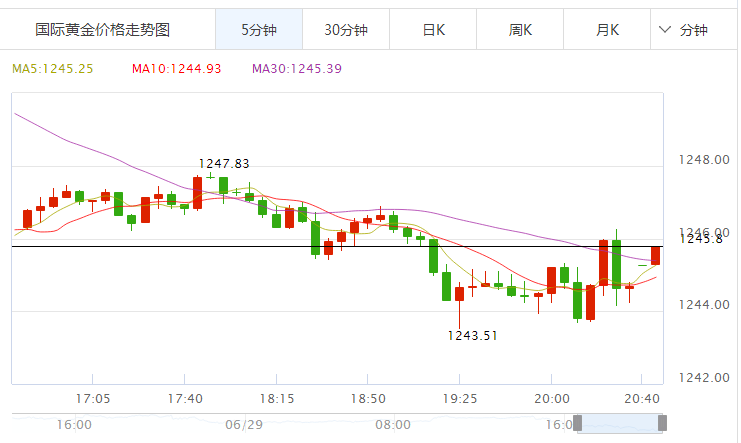741x443 pixels.
Task: Click the chevron arrow beside 分钟
Action: pyautogui.click(x=666, y=30)
